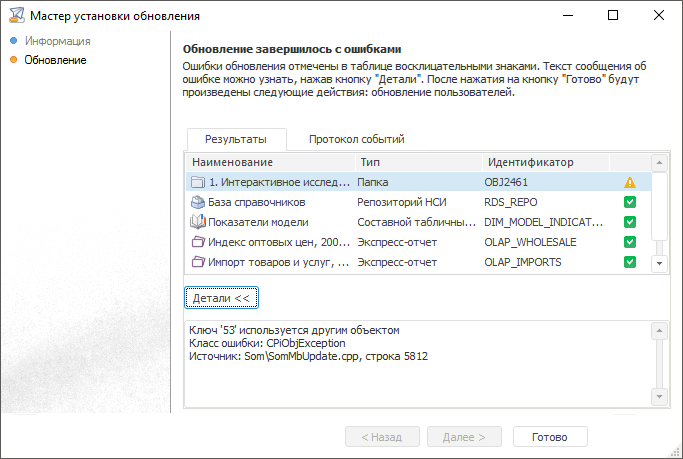Click the Индекс оптовых цен report icon
The height and width of the screenshot is (459, 683).
coord(197,242)
